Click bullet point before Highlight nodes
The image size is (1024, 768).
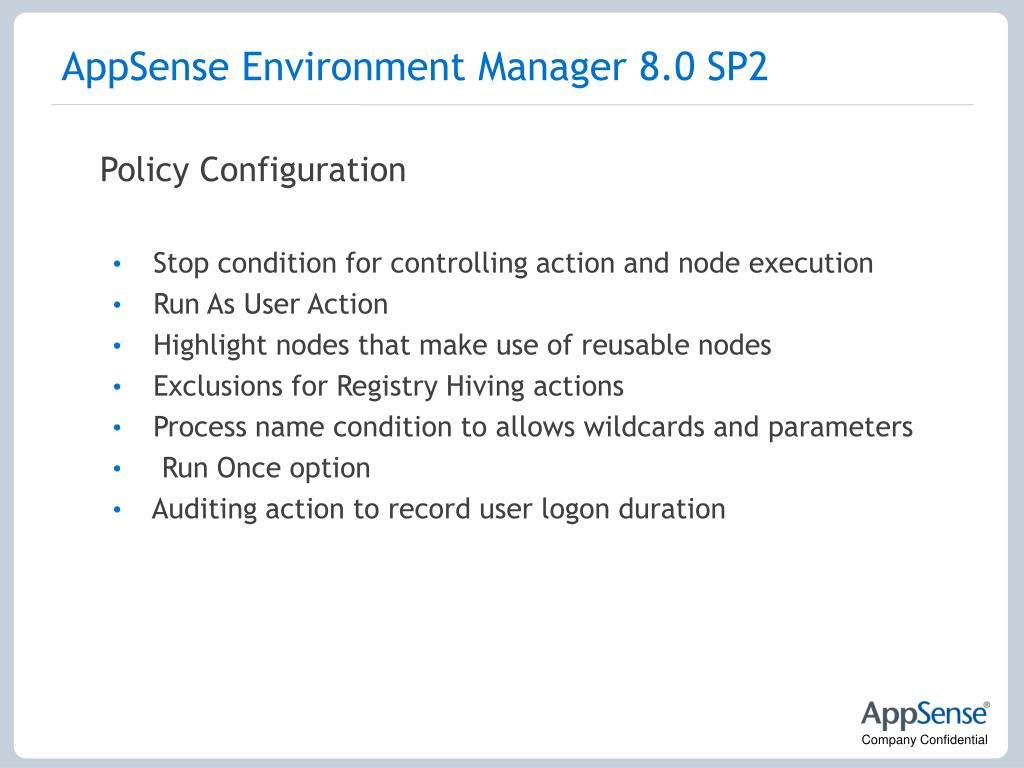click(x=117, y=346)
